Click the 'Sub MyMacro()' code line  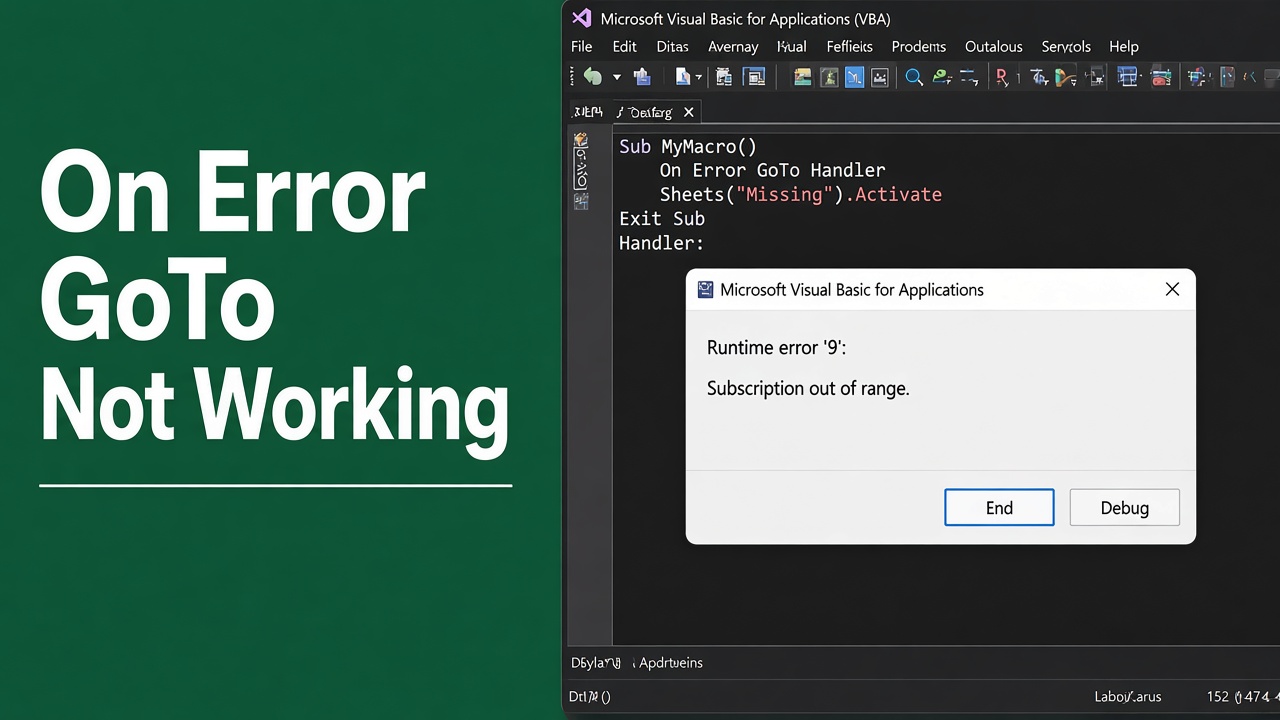pos(688,146)
